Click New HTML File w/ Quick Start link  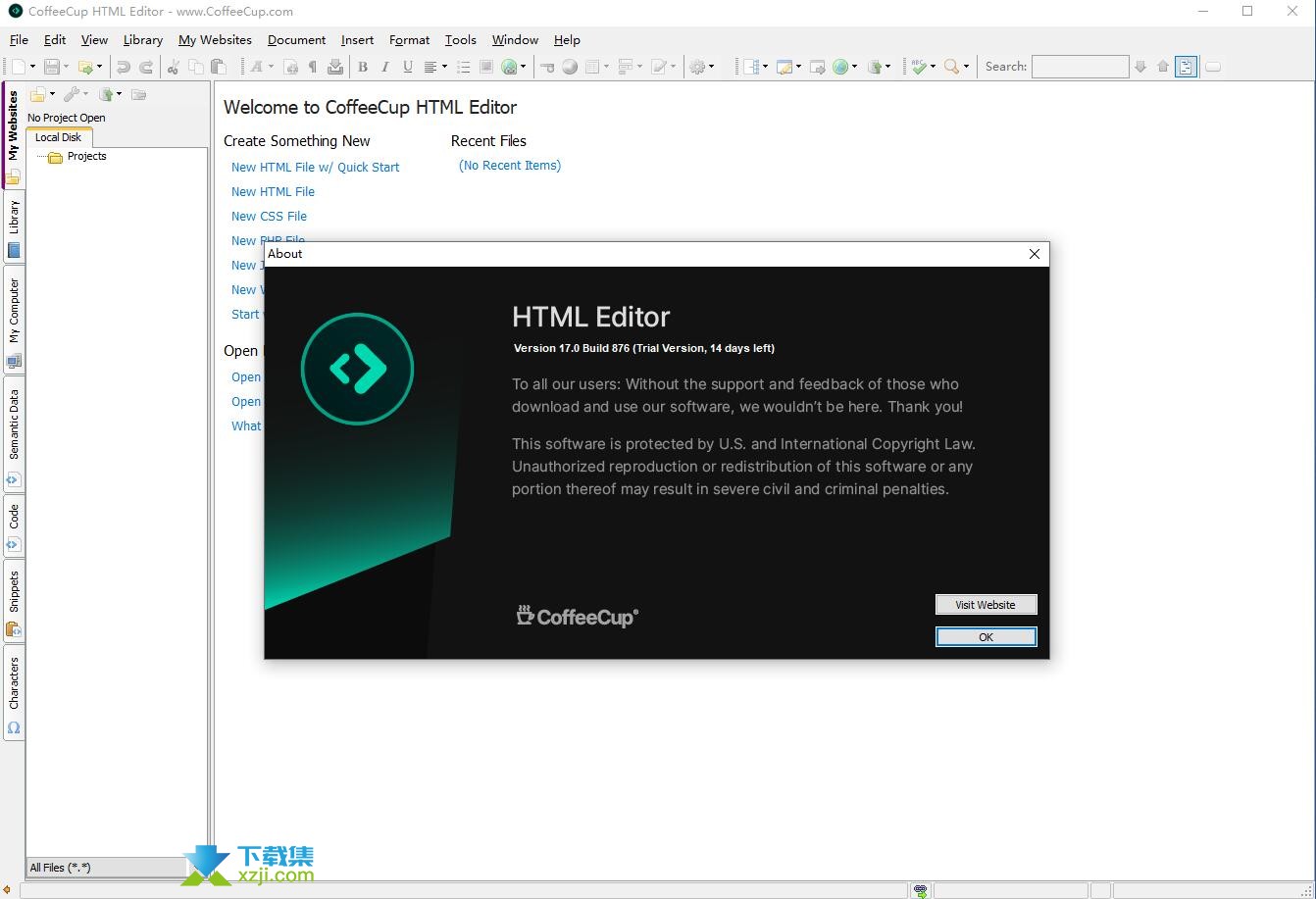tap(315, 168)
